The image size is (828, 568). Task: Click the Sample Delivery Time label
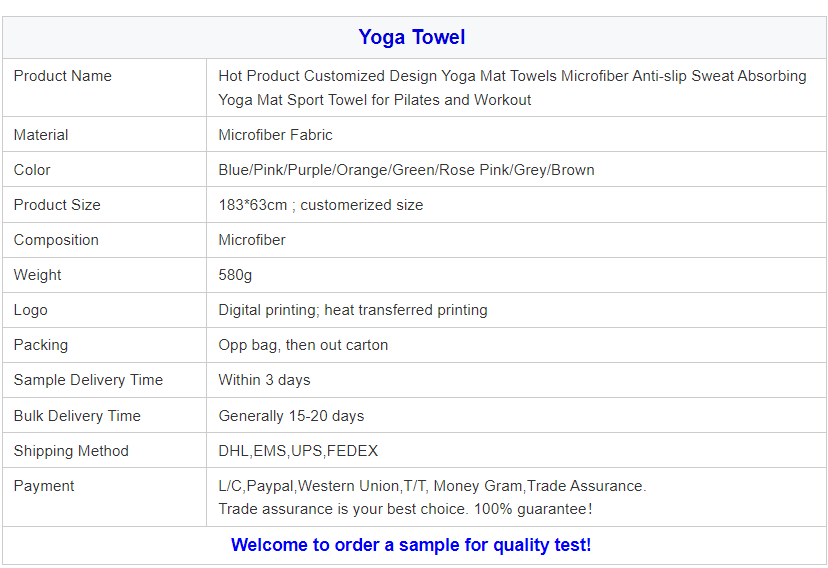pyautogui.click(x=88, y=380)
